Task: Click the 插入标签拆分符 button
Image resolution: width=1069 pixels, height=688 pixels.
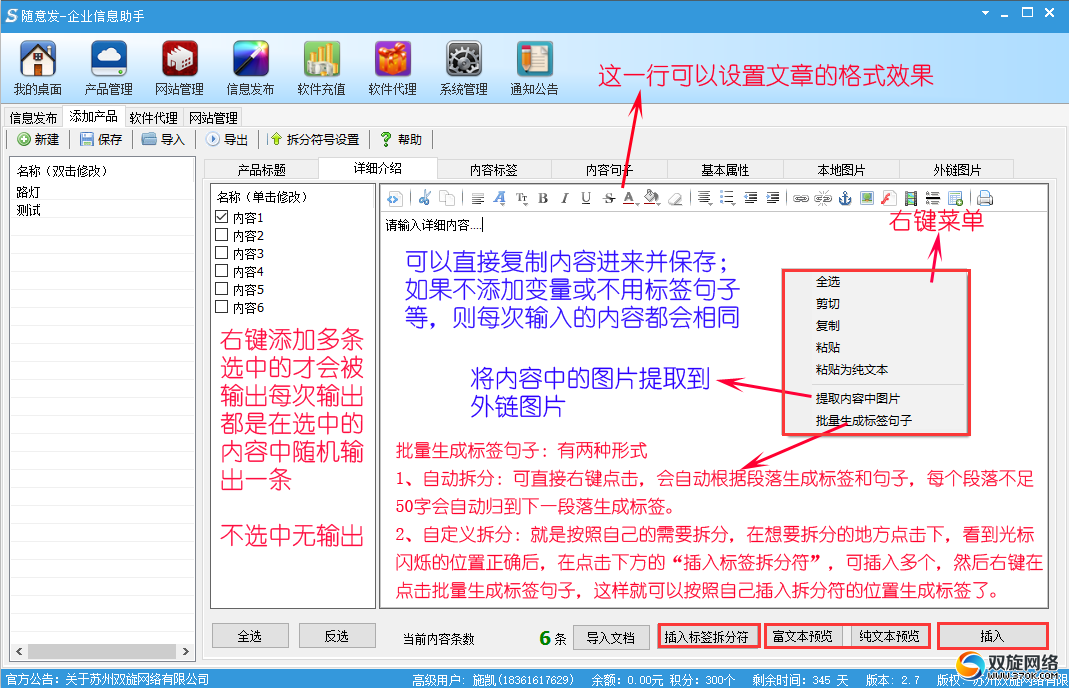Action: 707,636
